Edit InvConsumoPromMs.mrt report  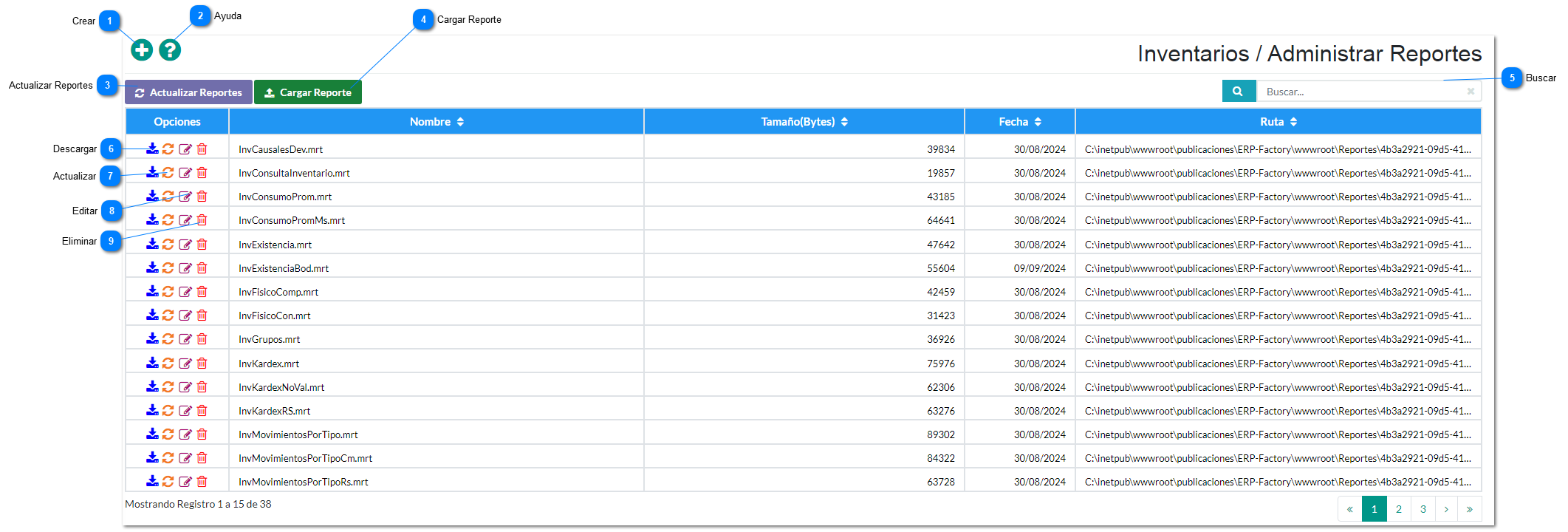tap(185, 219)
